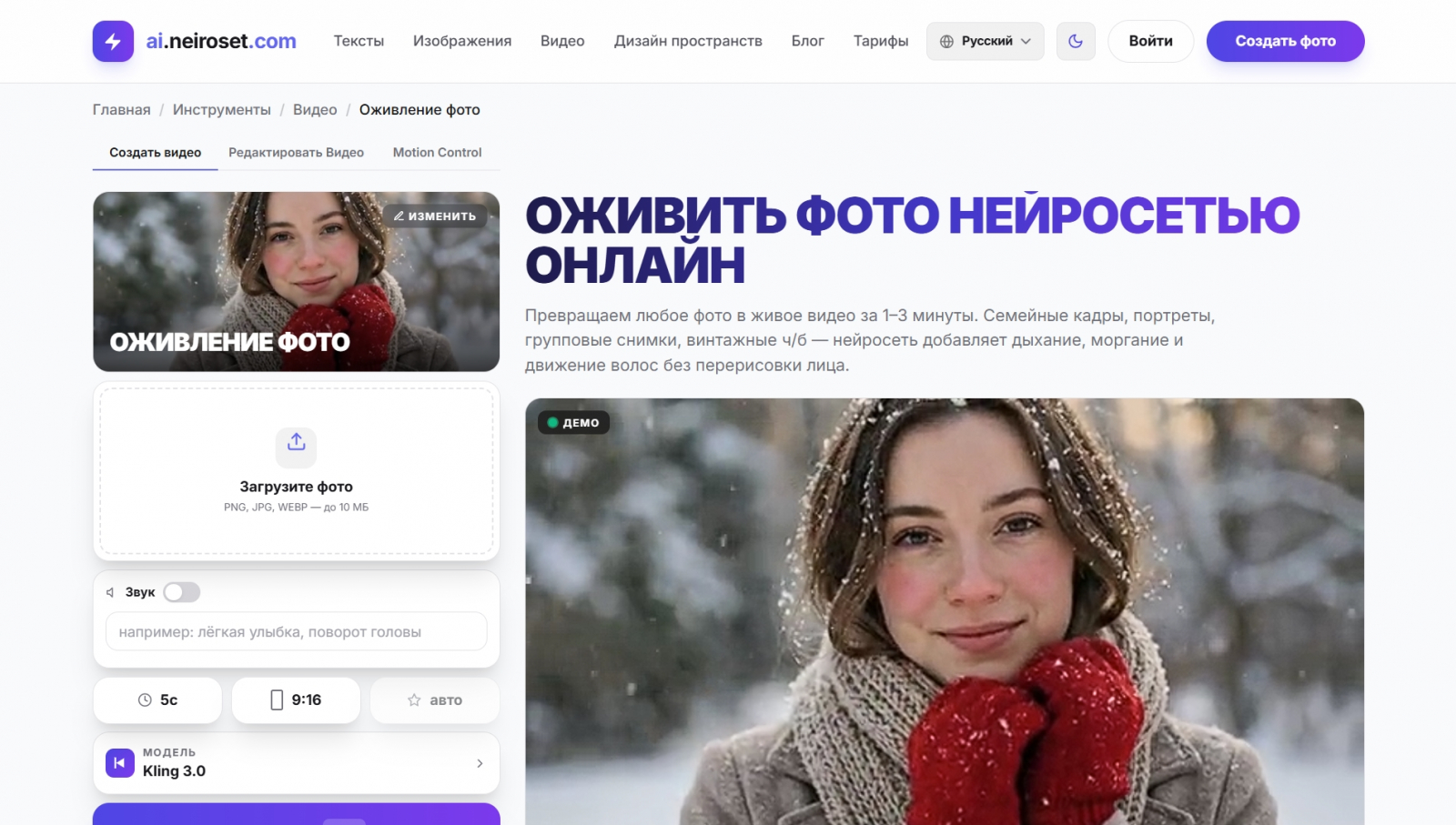Open the Тексты menu item
The image size is (1456, 825).
click(359, 41)
